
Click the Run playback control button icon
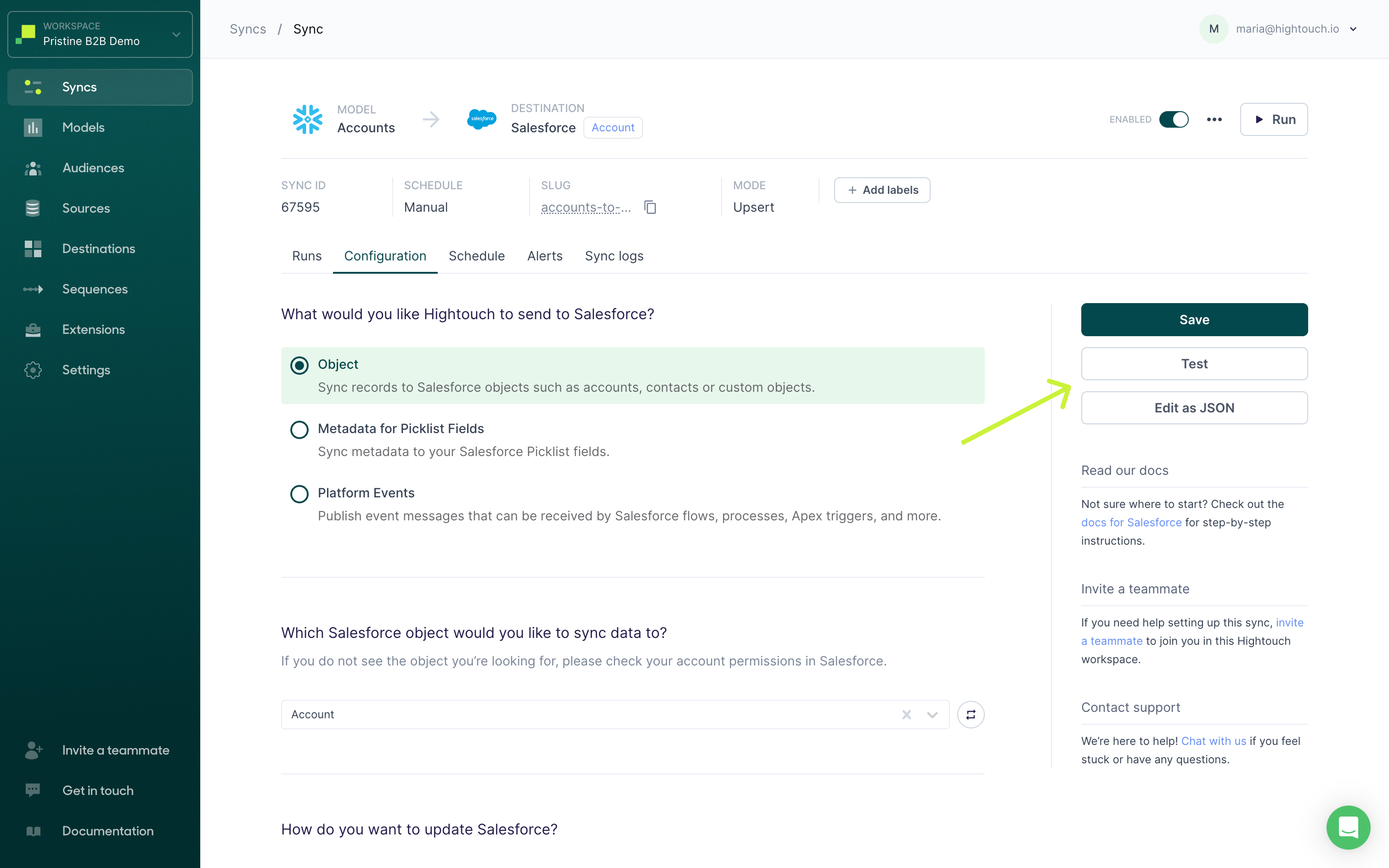[1257, 119]
